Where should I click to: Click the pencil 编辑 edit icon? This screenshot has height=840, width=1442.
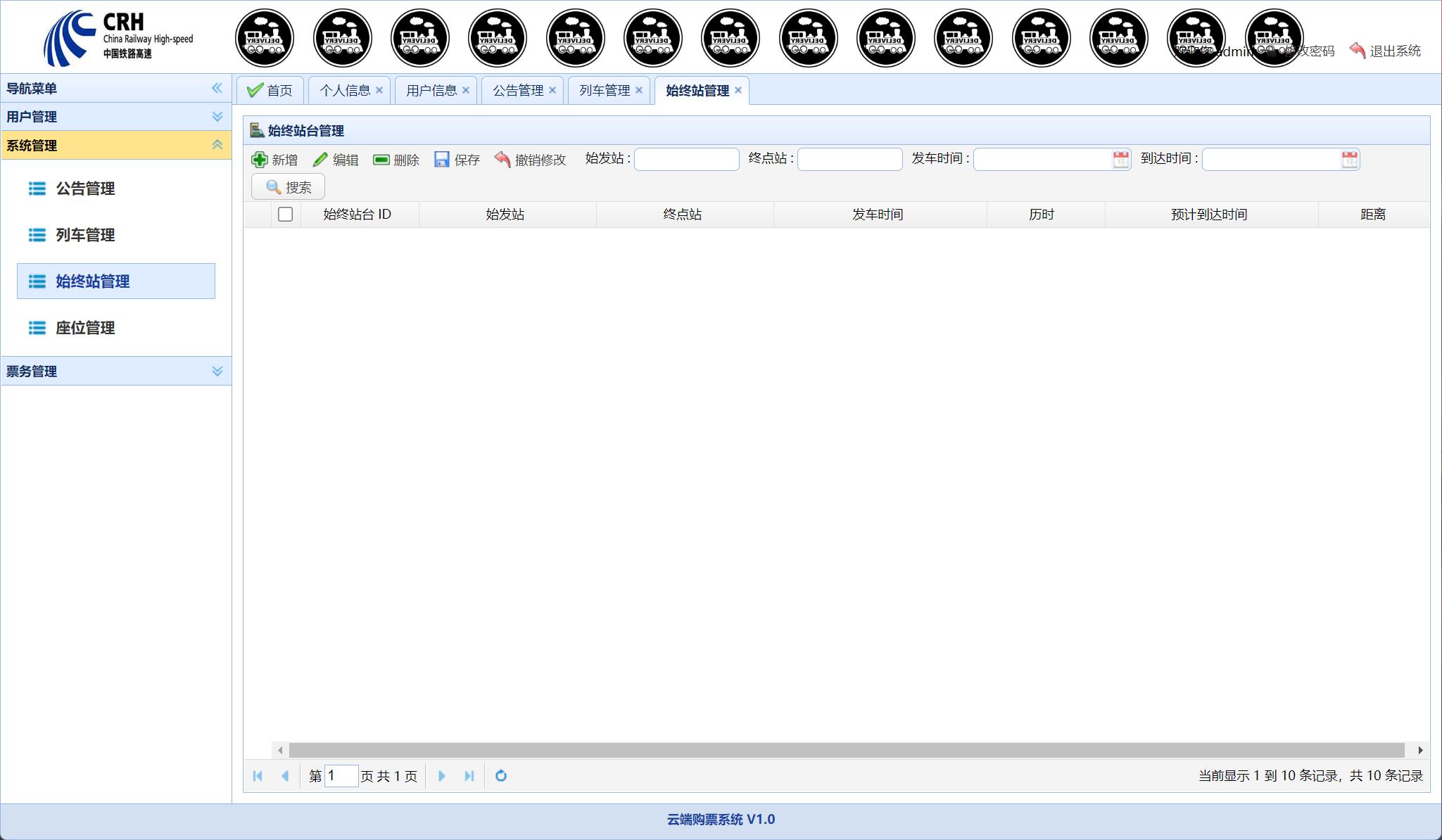[x=320, y=160]
